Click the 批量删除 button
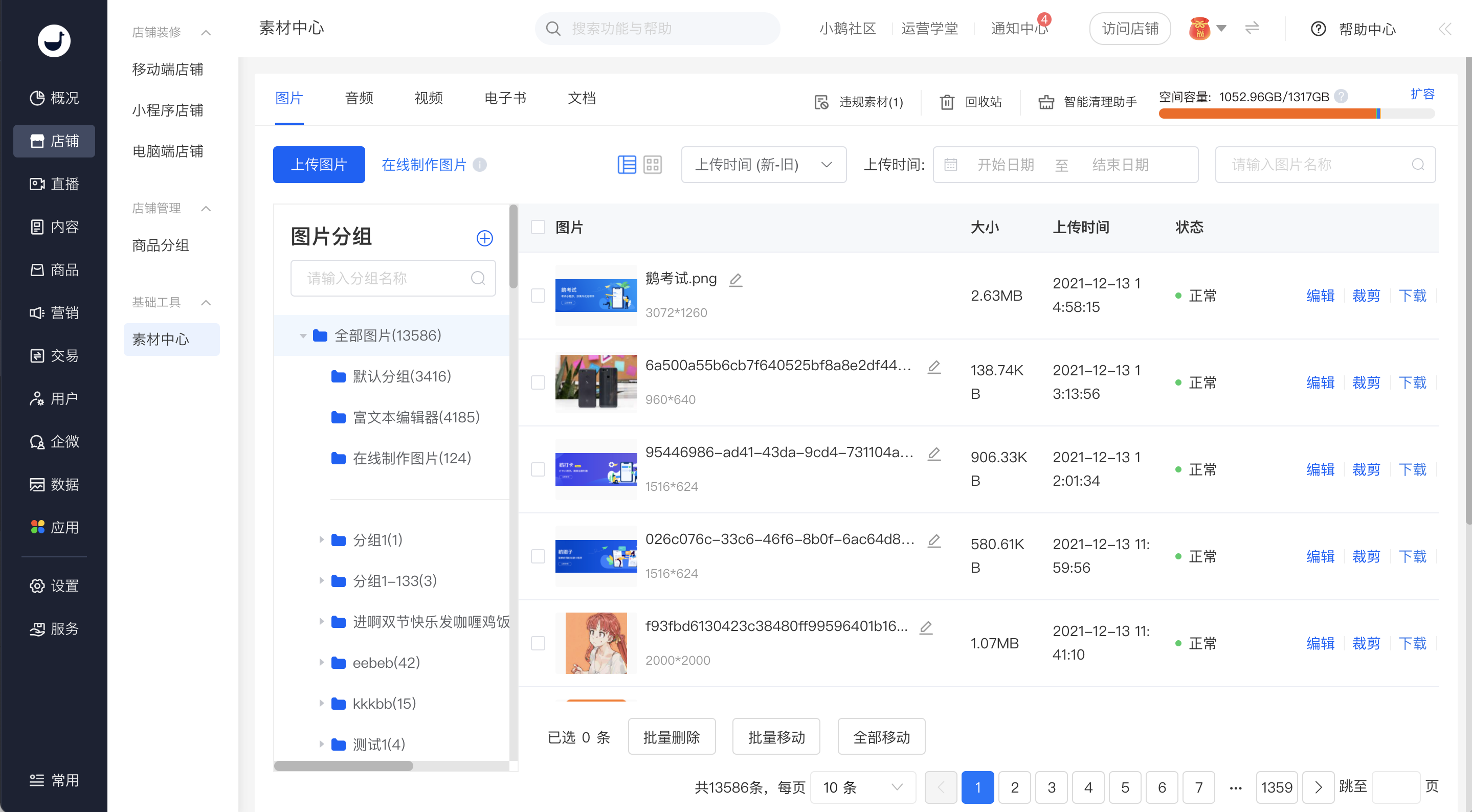 (x=672, y=736)
